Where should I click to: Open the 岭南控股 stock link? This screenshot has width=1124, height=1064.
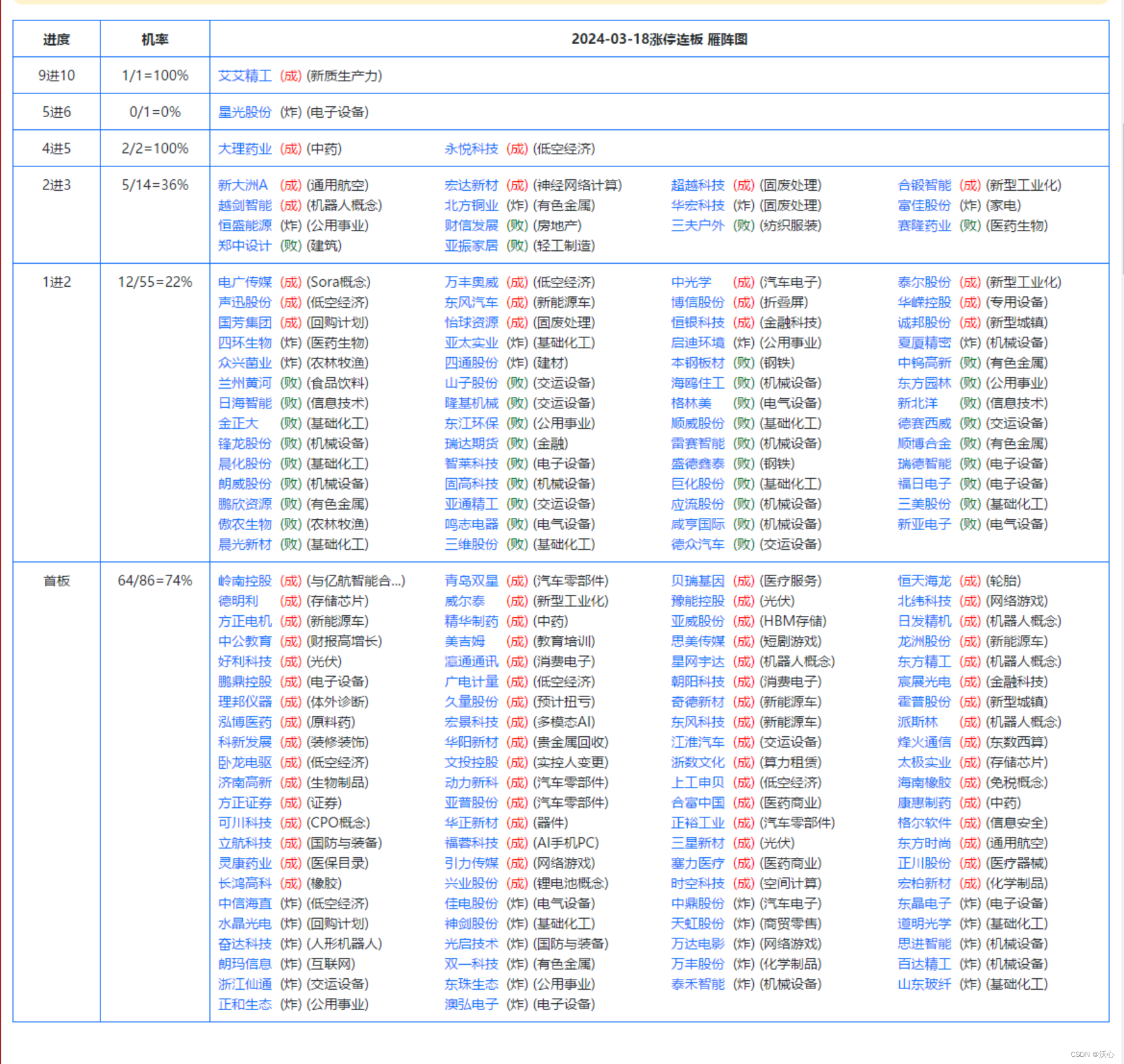[x=245, y=581]
